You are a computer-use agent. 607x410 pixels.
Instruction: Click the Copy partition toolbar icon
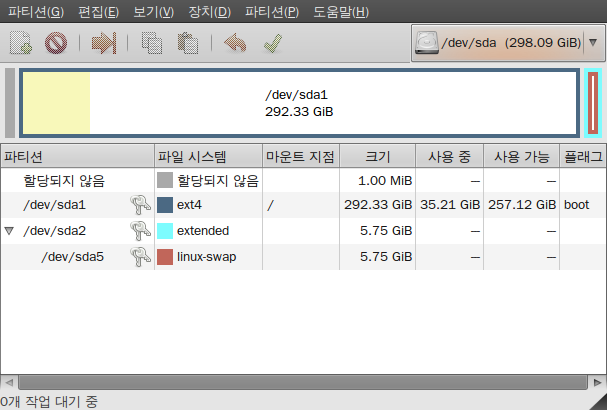(x=152, y=43)
